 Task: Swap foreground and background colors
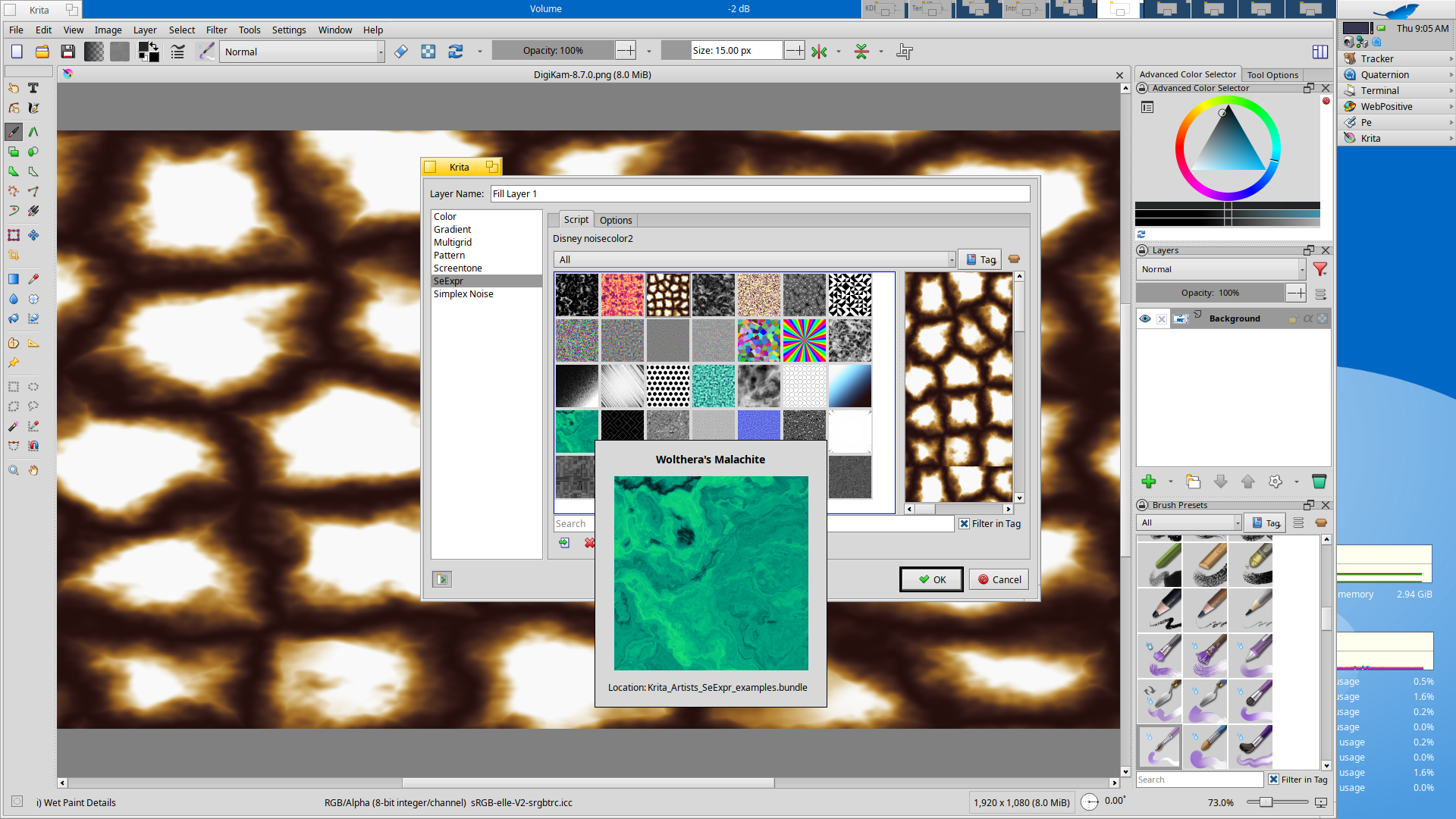tap(154, 46)
